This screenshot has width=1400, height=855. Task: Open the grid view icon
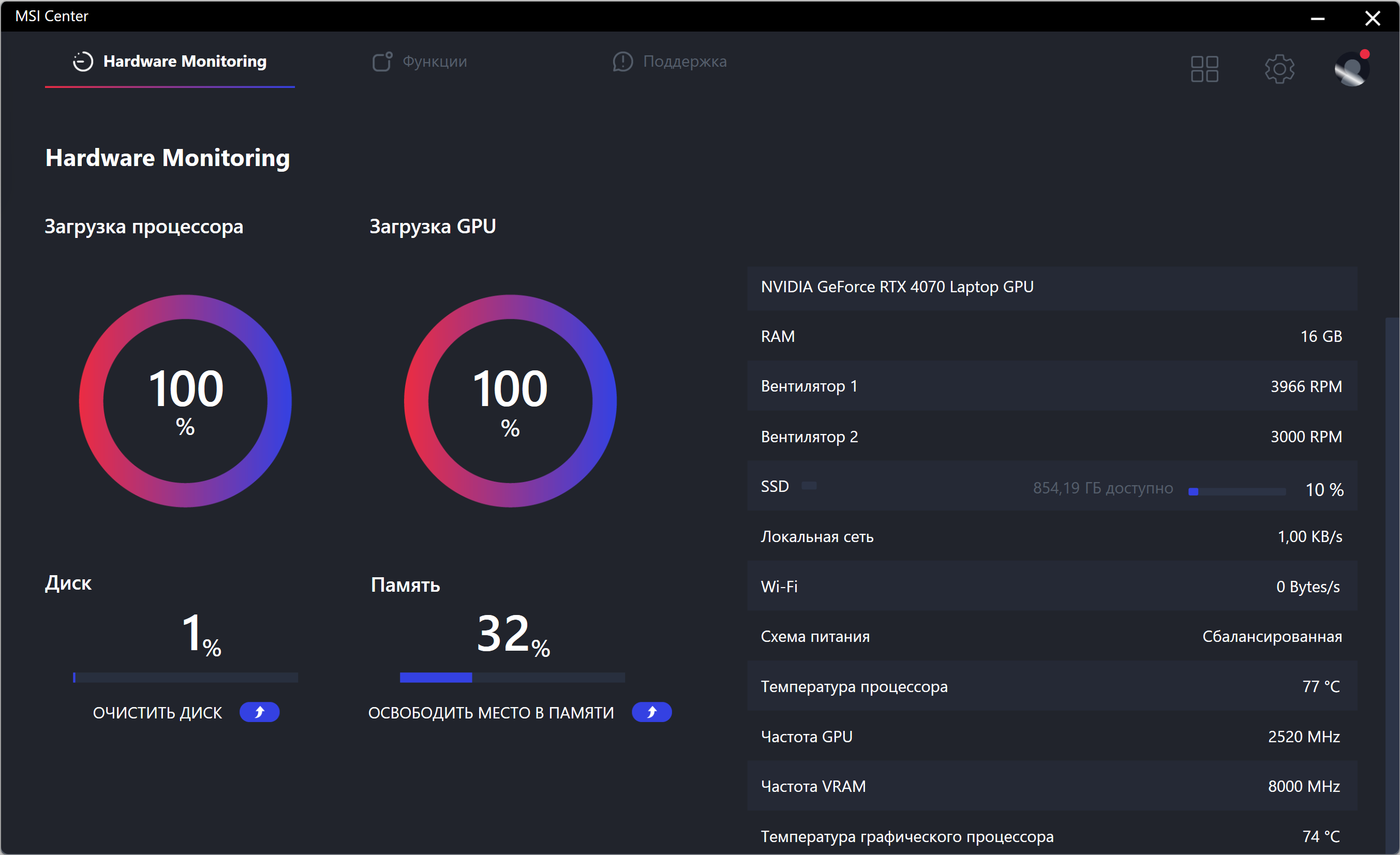pos(1204,69)
